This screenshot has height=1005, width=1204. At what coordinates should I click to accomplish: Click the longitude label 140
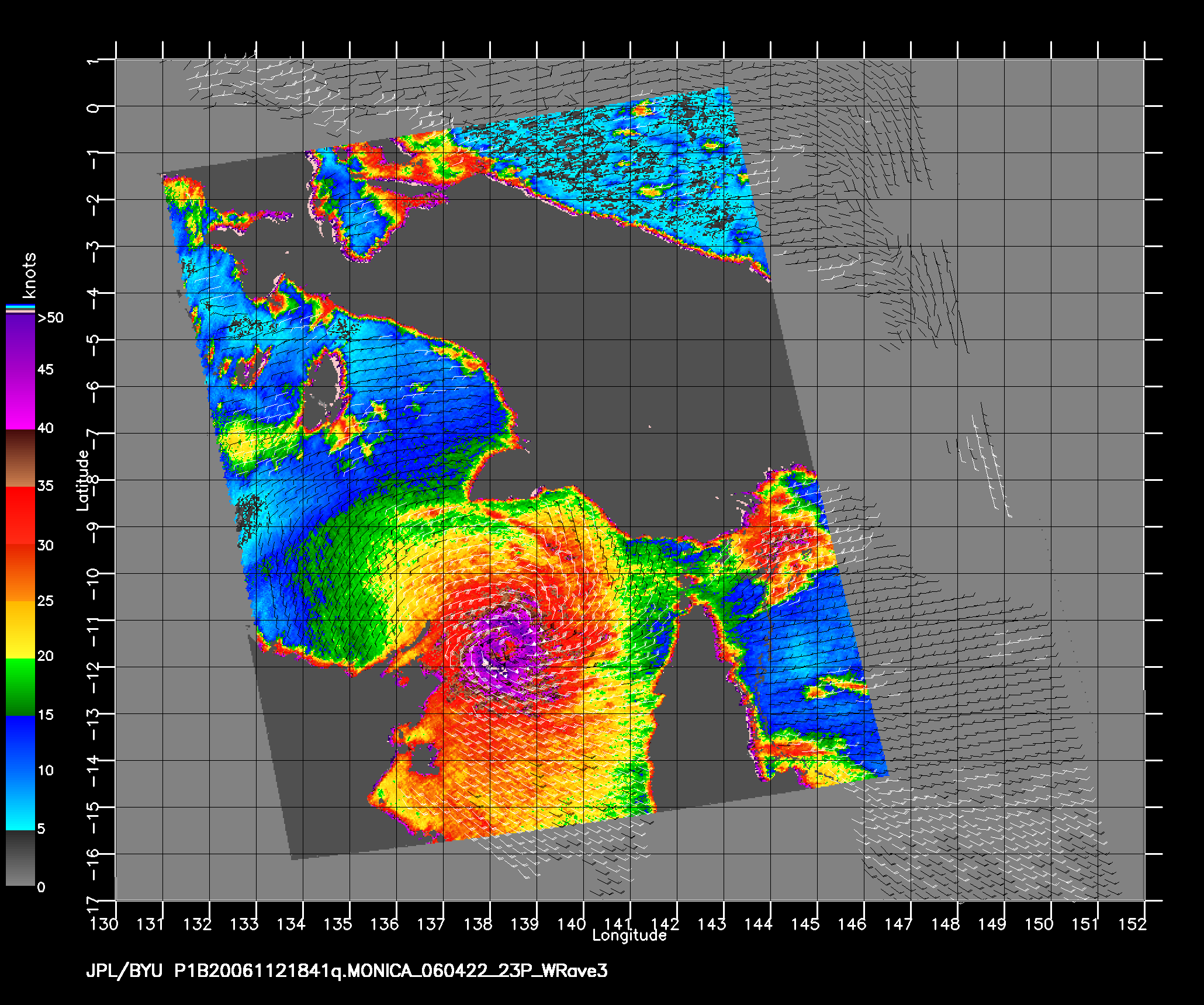[x=572, y=924]
